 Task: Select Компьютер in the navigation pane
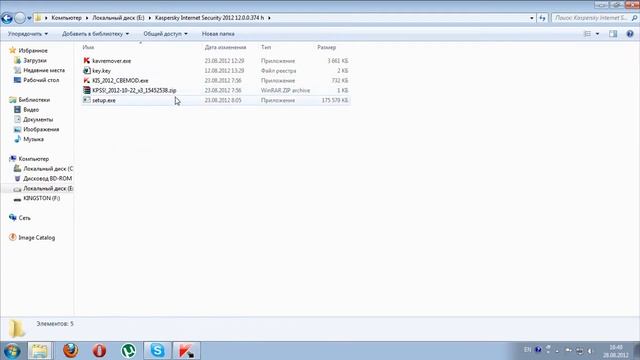pyautogui.click(x=33, y=159)
